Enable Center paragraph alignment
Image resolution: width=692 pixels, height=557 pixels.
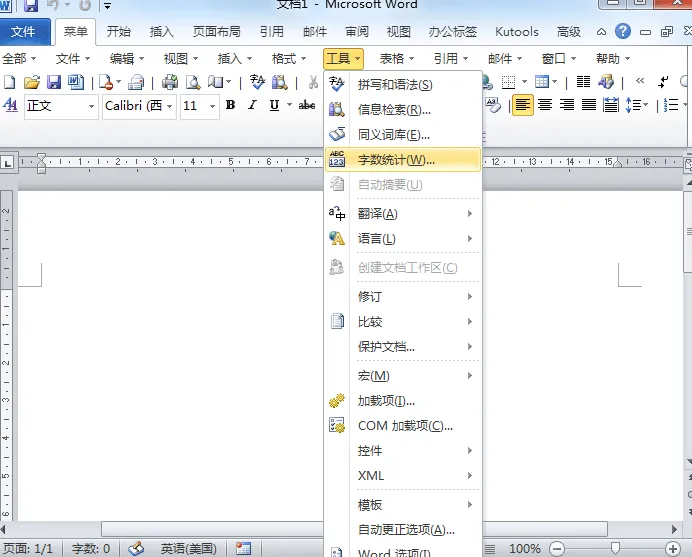pos(545,105)
